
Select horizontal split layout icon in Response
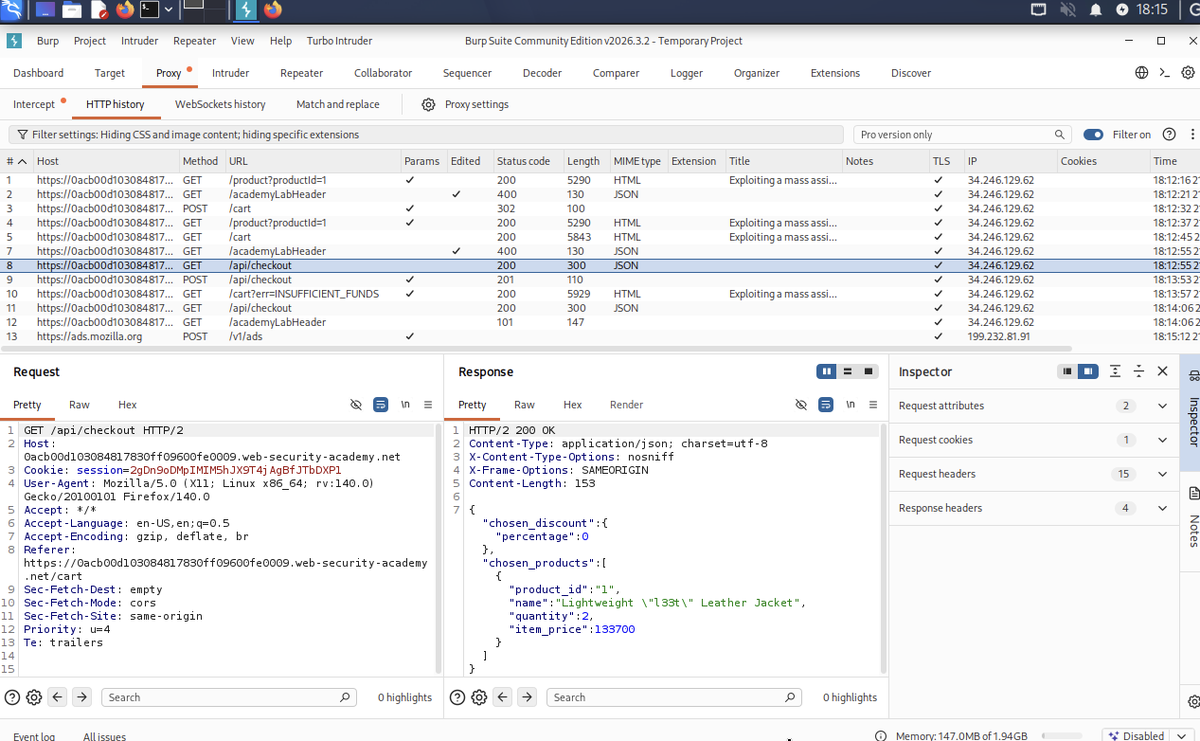tap(848, 371)
